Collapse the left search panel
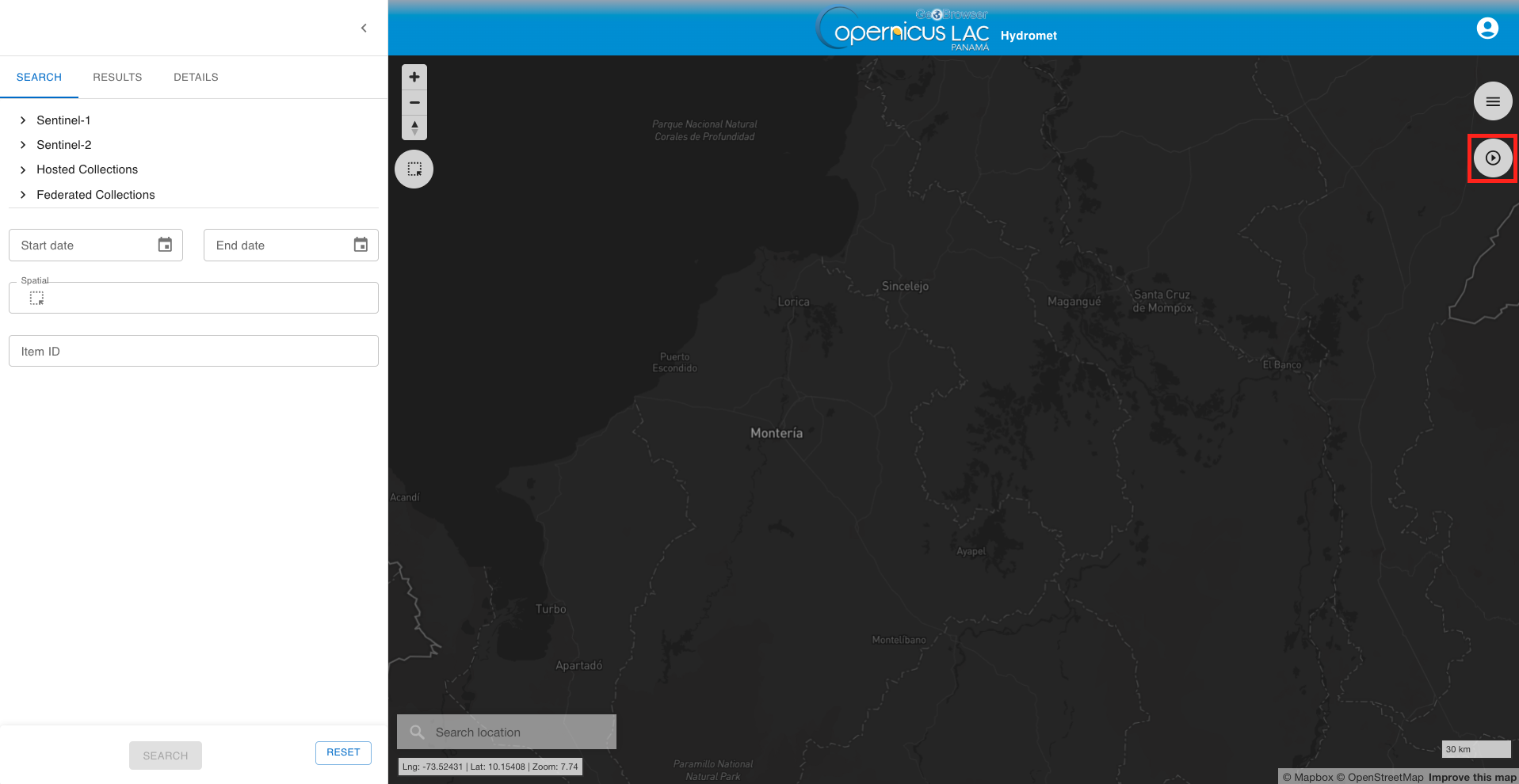Viewport: 1519px width, 784px height. pyautogui.click(x=364, y=28)
